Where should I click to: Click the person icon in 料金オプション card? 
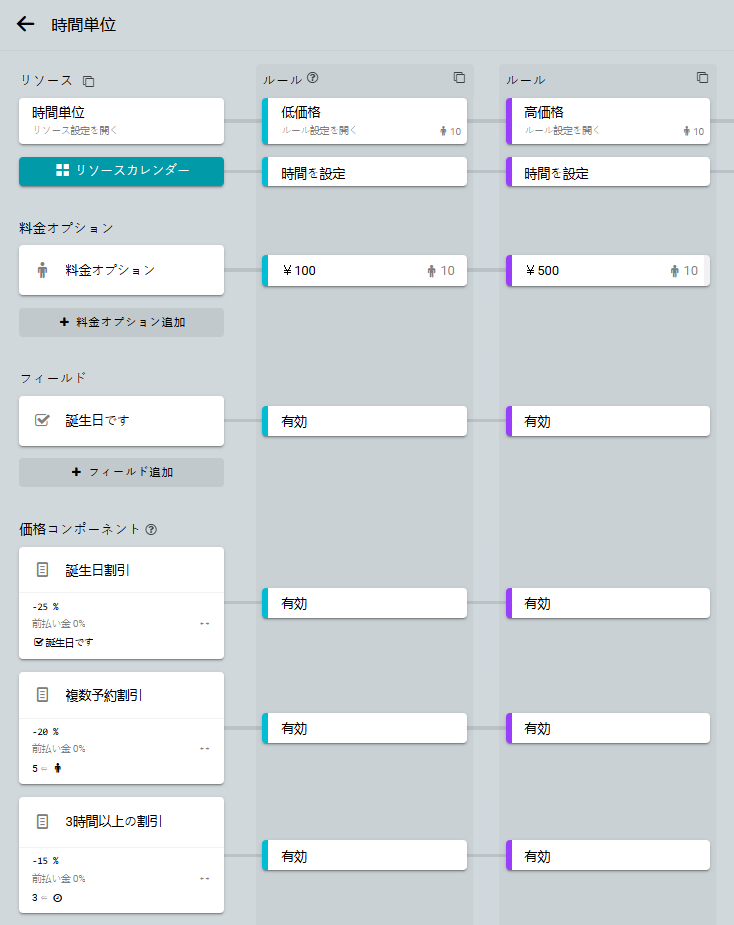[x=42, y=270]
